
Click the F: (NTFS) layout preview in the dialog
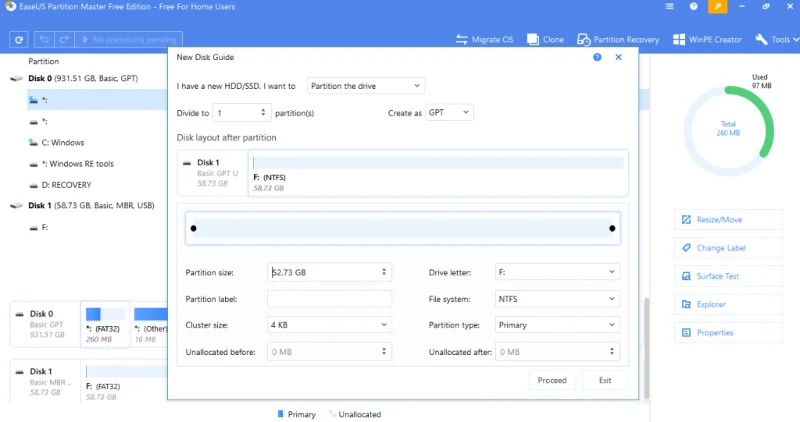point(438,173)
